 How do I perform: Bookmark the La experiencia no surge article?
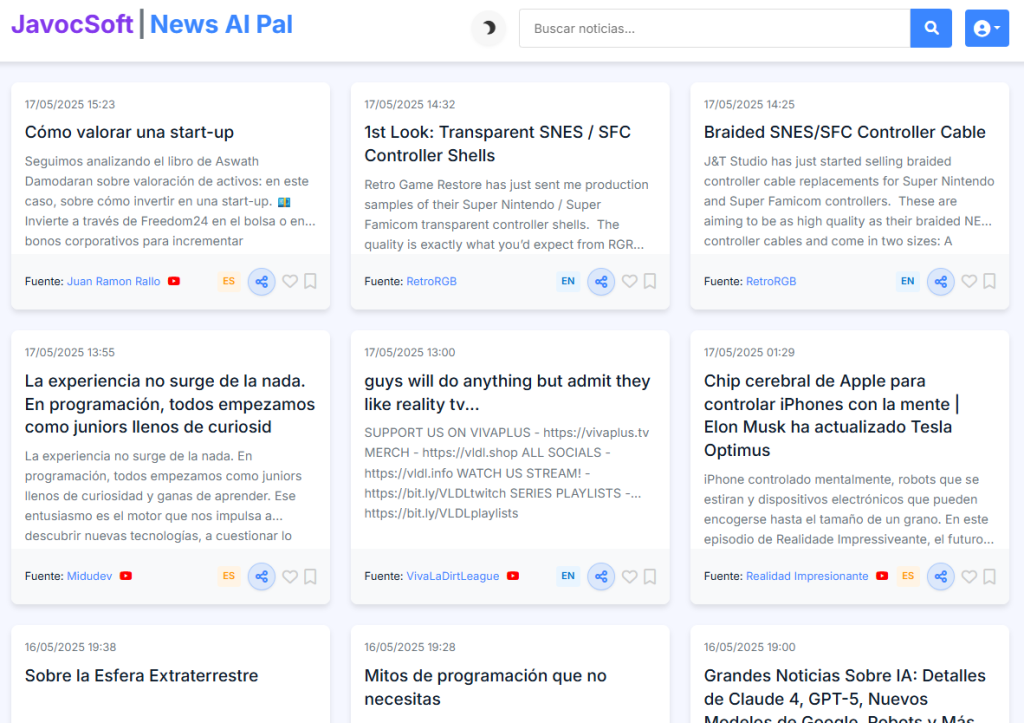310,577
